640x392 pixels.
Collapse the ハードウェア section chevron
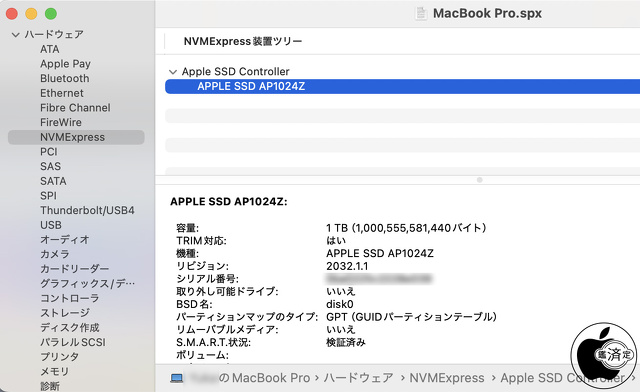pyautogui.click(x=16, y=35)
